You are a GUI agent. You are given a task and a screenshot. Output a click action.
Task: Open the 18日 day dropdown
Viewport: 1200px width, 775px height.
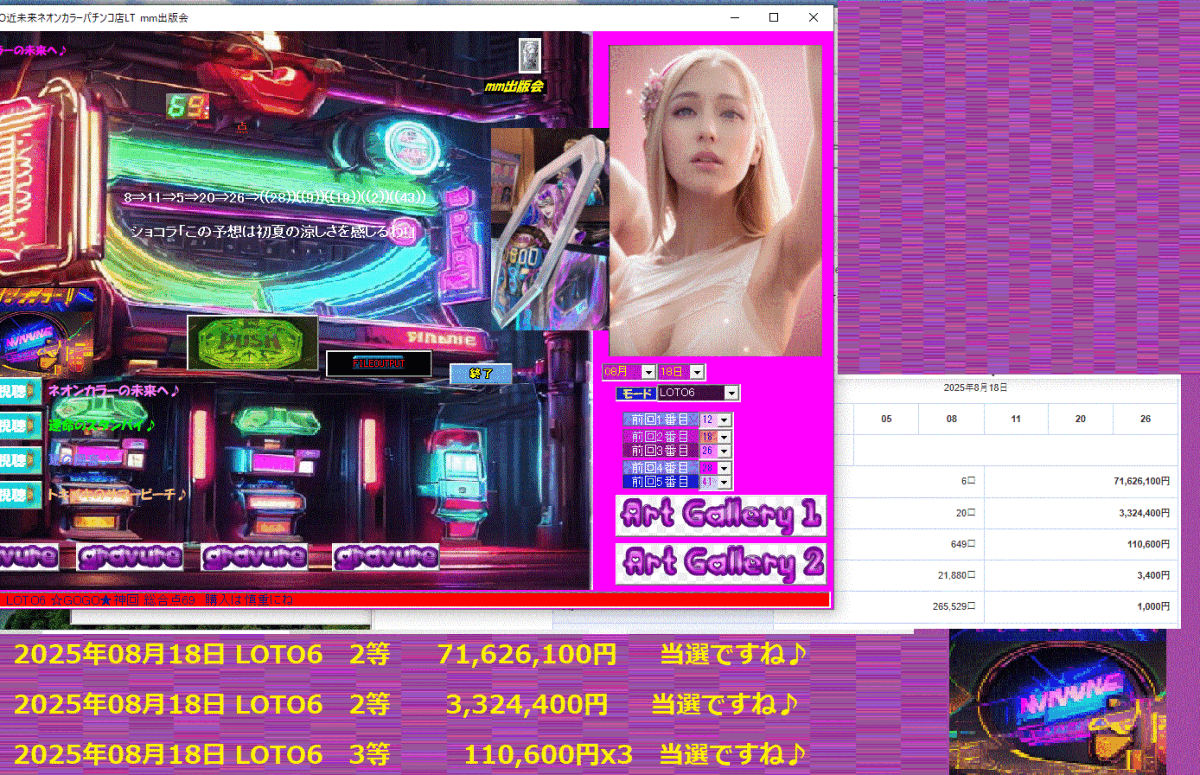tap(697, 372)
